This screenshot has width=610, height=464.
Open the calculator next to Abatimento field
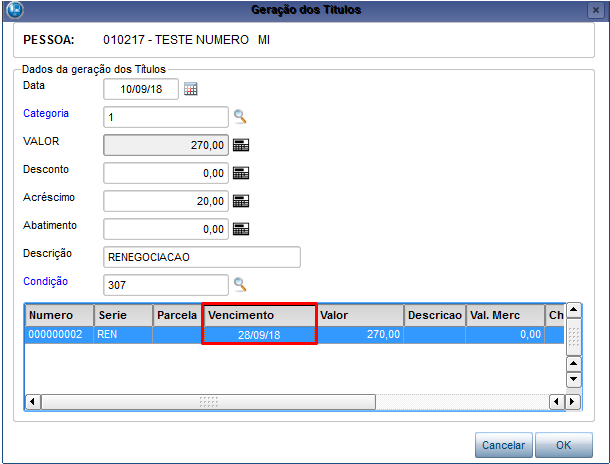[241, 229]
